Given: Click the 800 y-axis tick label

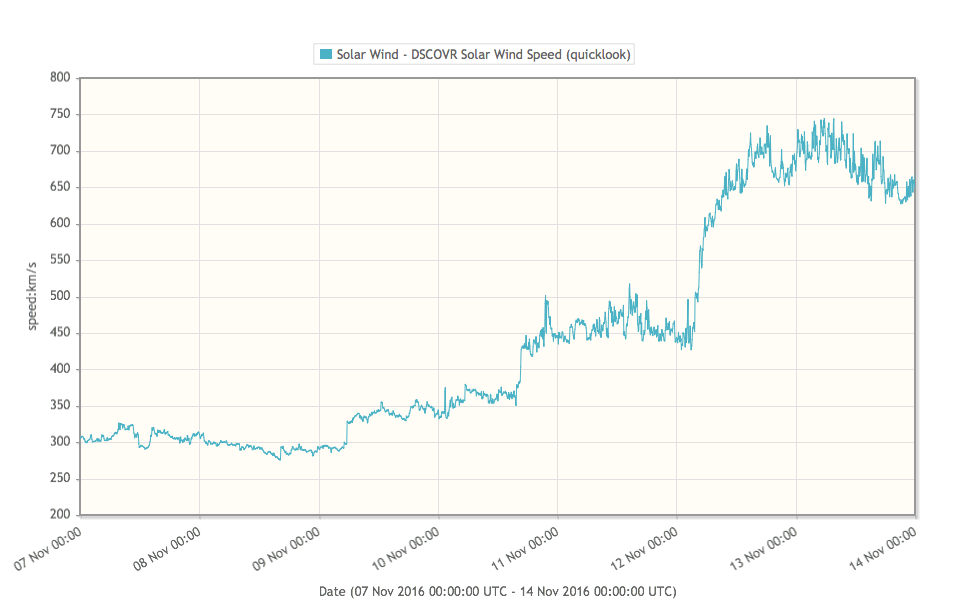Looking at the screenshot, I should 60,78.
